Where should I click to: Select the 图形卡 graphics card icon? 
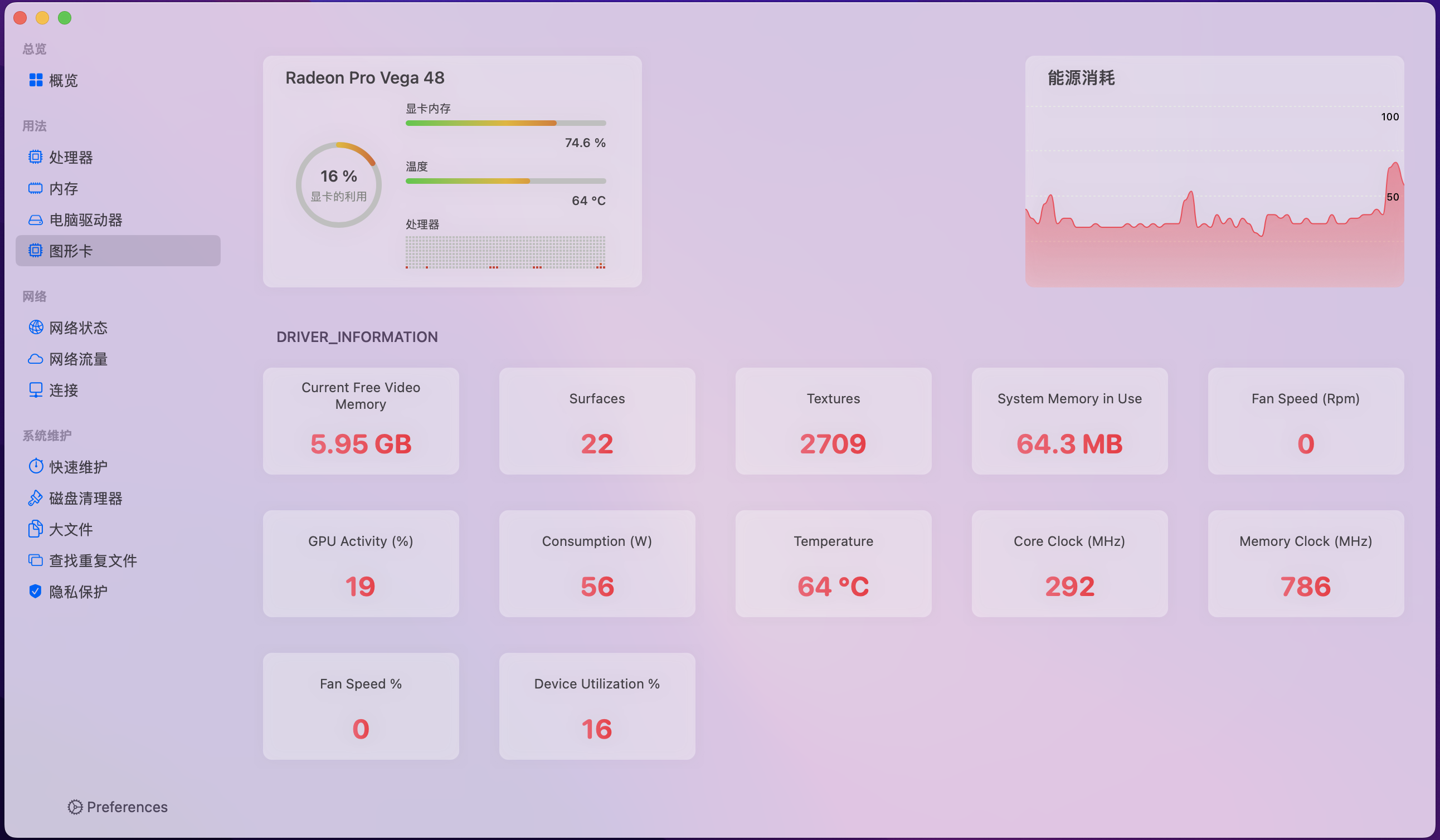[36, 250]
